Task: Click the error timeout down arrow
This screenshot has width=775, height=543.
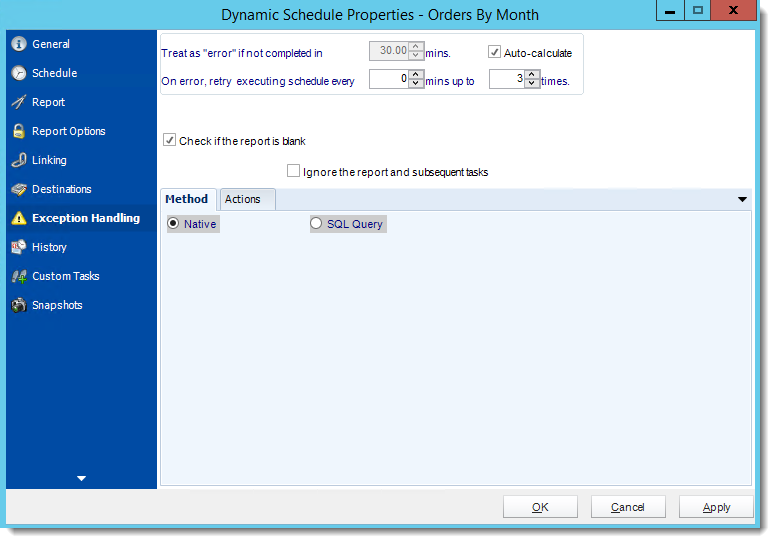Action: point(416,55)
